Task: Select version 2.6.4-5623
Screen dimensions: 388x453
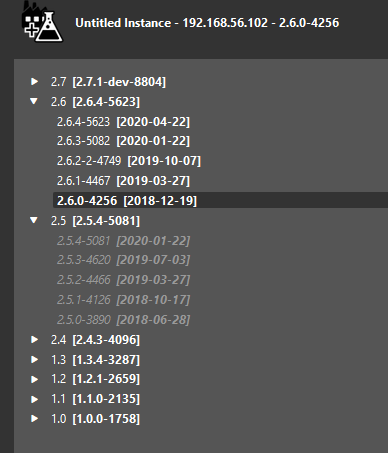Action: point(123,122)
